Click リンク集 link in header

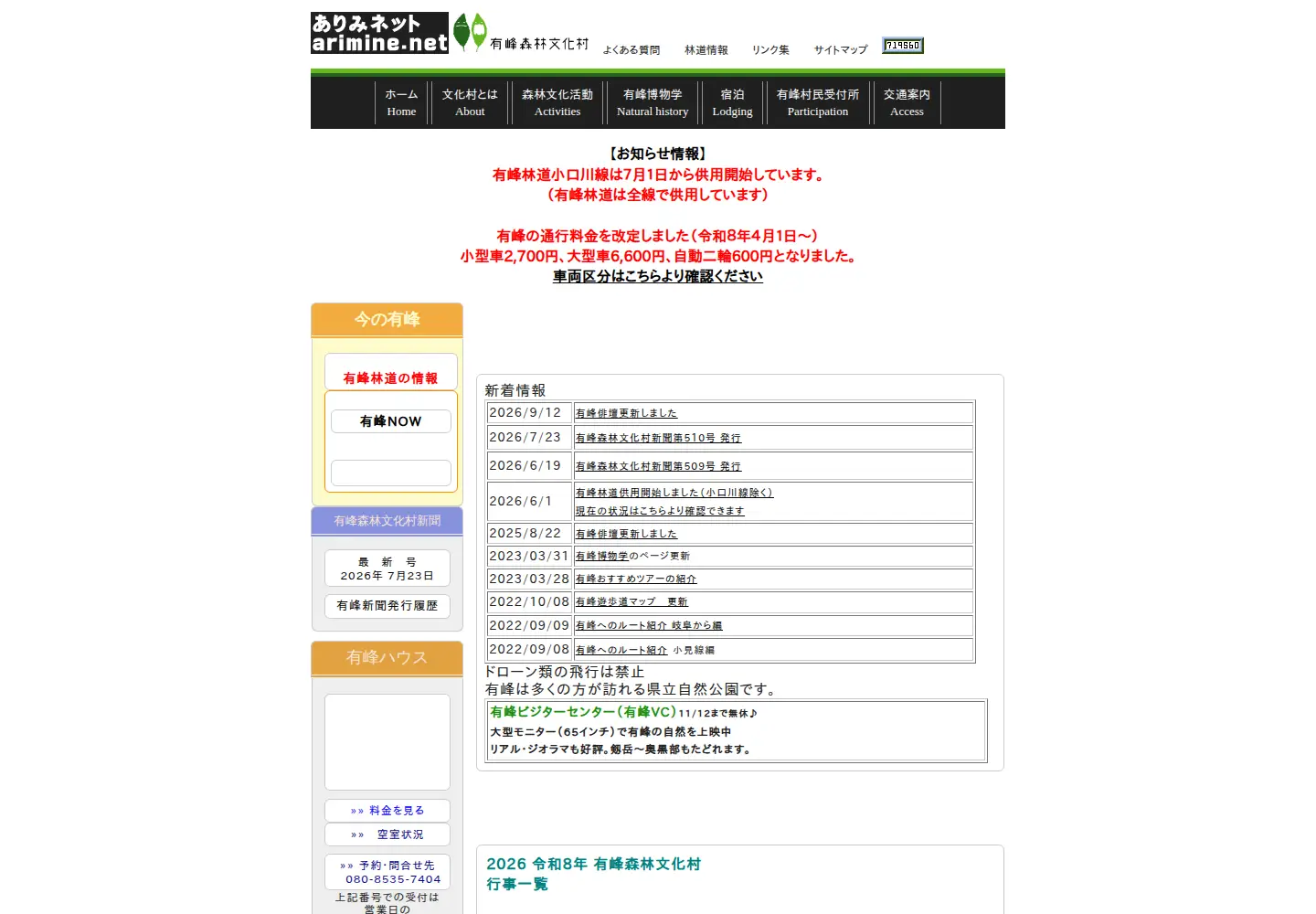pyautogui.click(x=770, y=50)
